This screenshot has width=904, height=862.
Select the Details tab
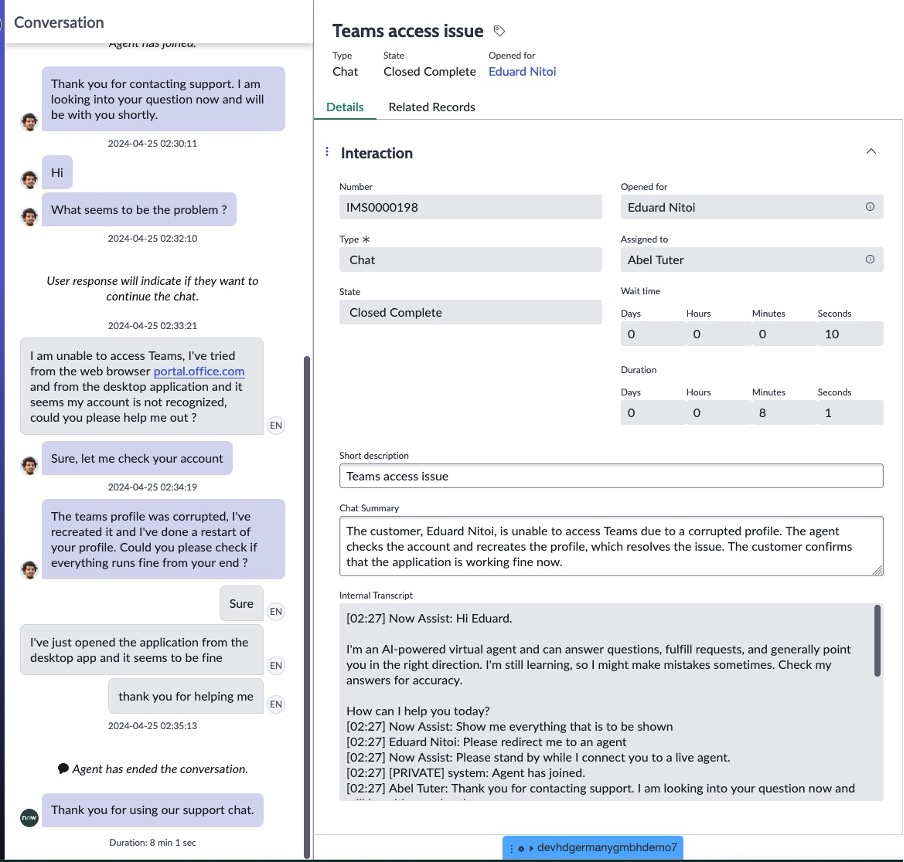pos(345,107)
